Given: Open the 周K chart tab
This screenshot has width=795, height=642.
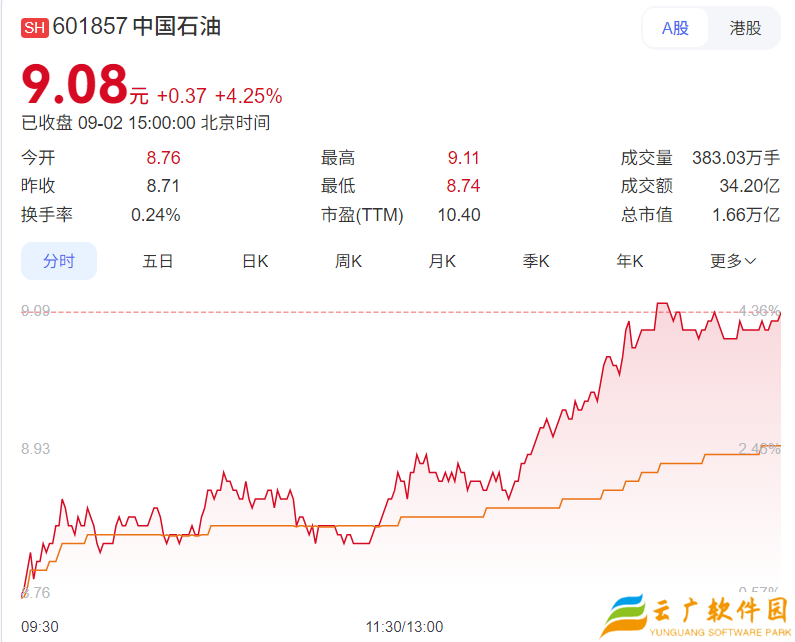Looking at the screenshot, I should tap(348, 261).
